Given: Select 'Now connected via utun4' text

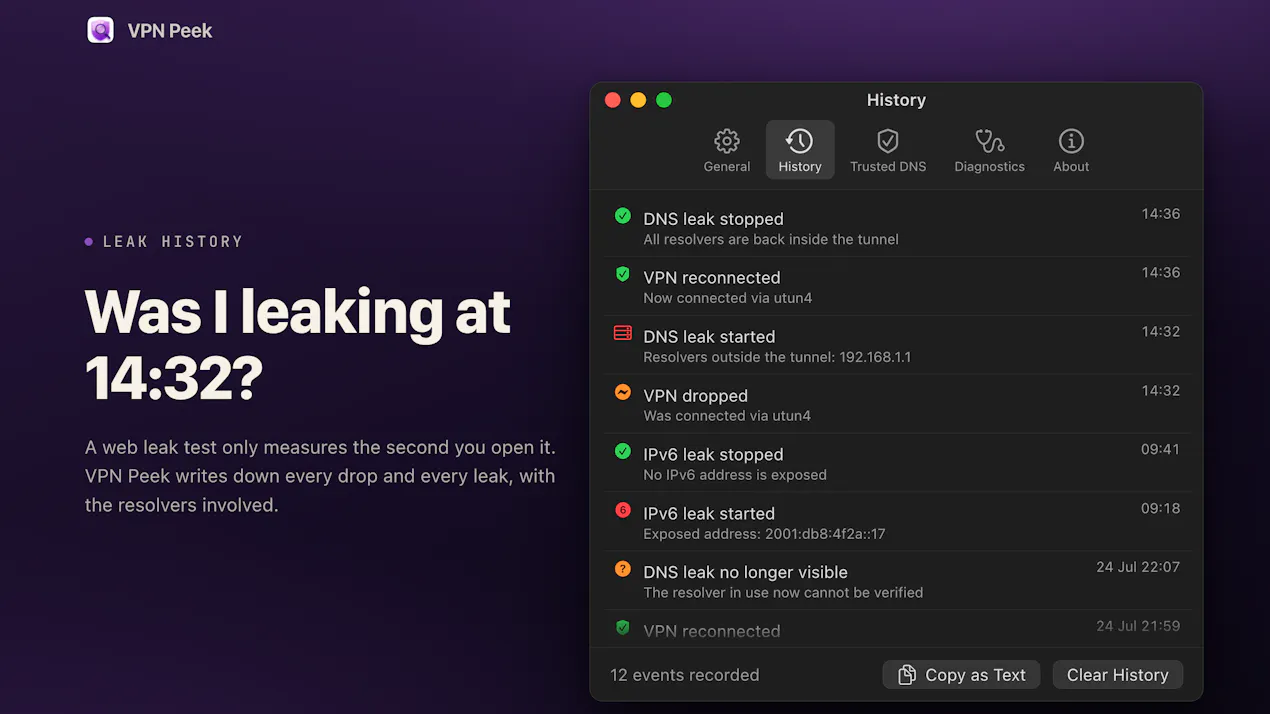Looking at the screenshot, I should 728,298.
